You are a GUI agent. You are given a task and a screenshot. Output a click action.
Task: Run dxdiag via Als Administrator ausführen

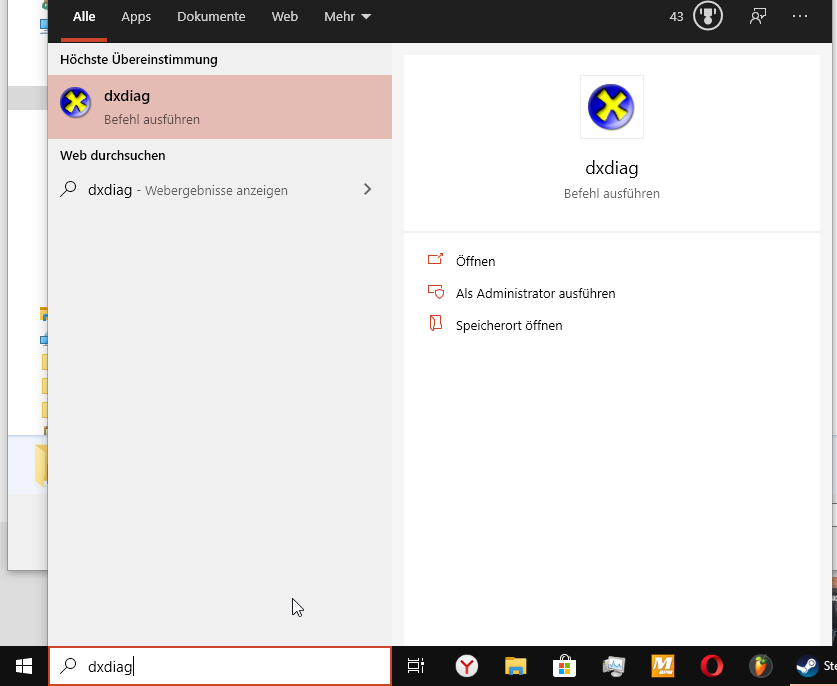[x=535, y=293]
